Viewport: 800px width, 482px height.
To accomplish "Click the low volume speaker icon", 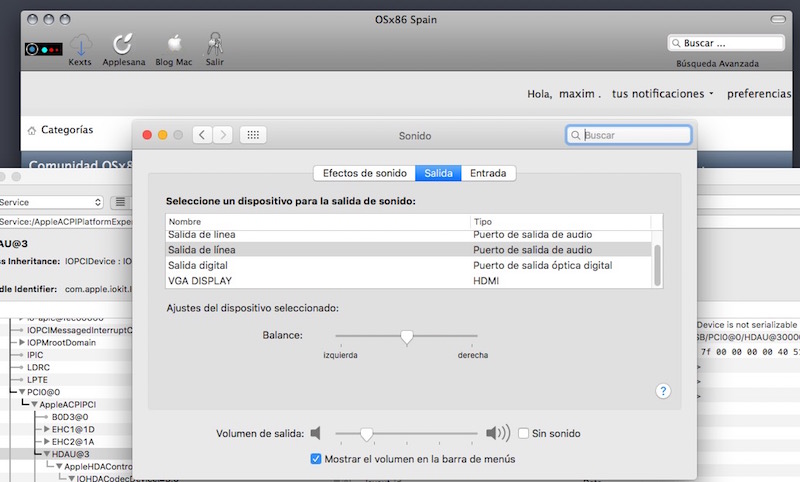I will (x=316, y=434).
